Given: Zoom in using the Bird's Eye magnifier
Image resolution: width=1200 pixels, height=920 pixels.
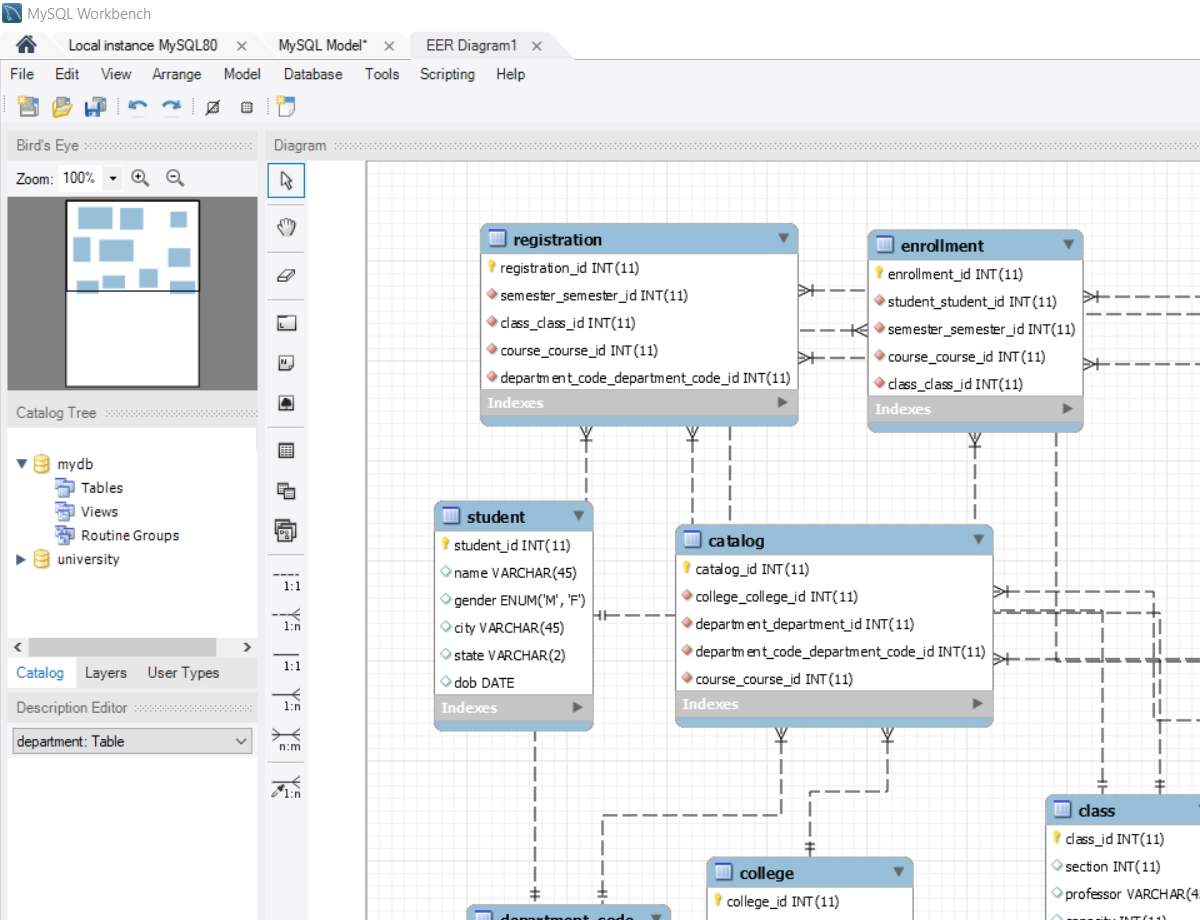Looking at the screenshot, I should point(140,178).
